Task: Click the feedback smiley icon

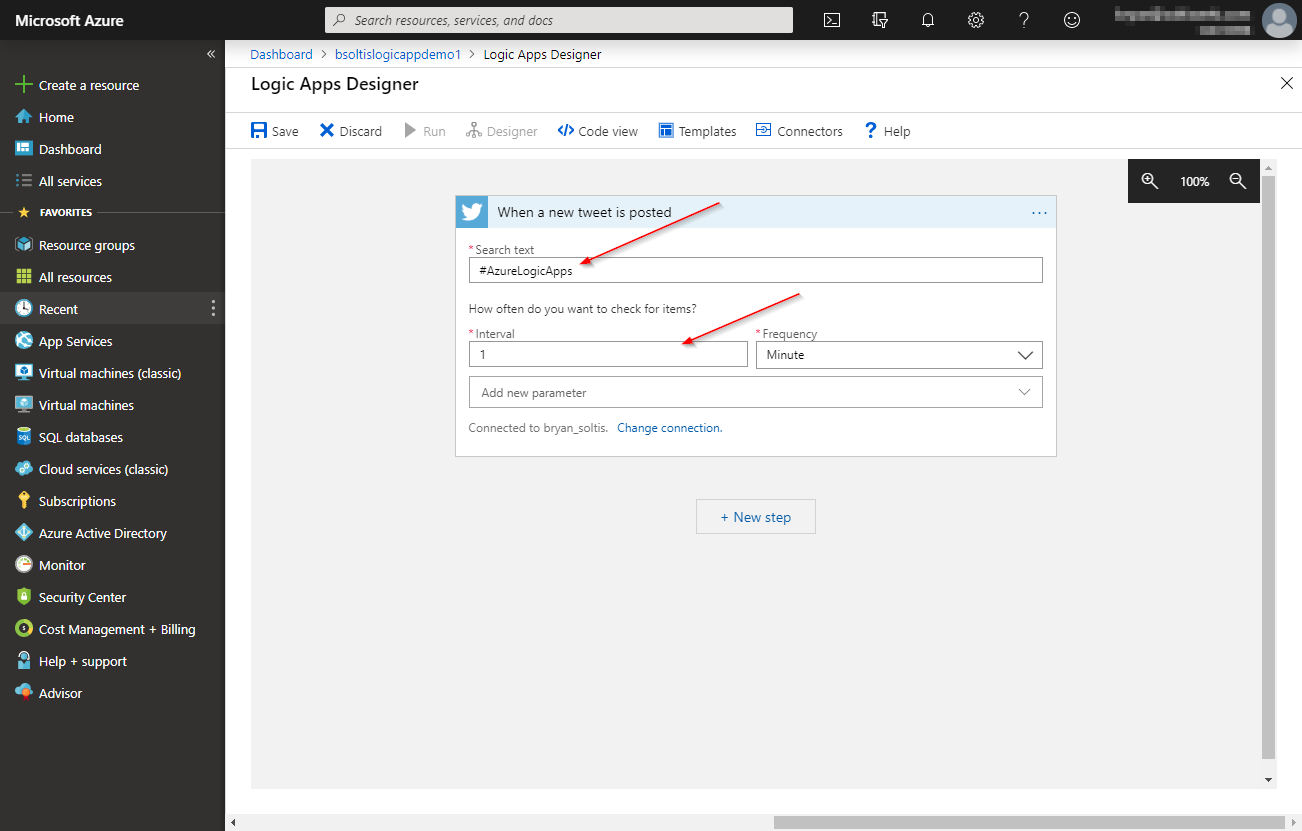Action: coord(1072,20)
